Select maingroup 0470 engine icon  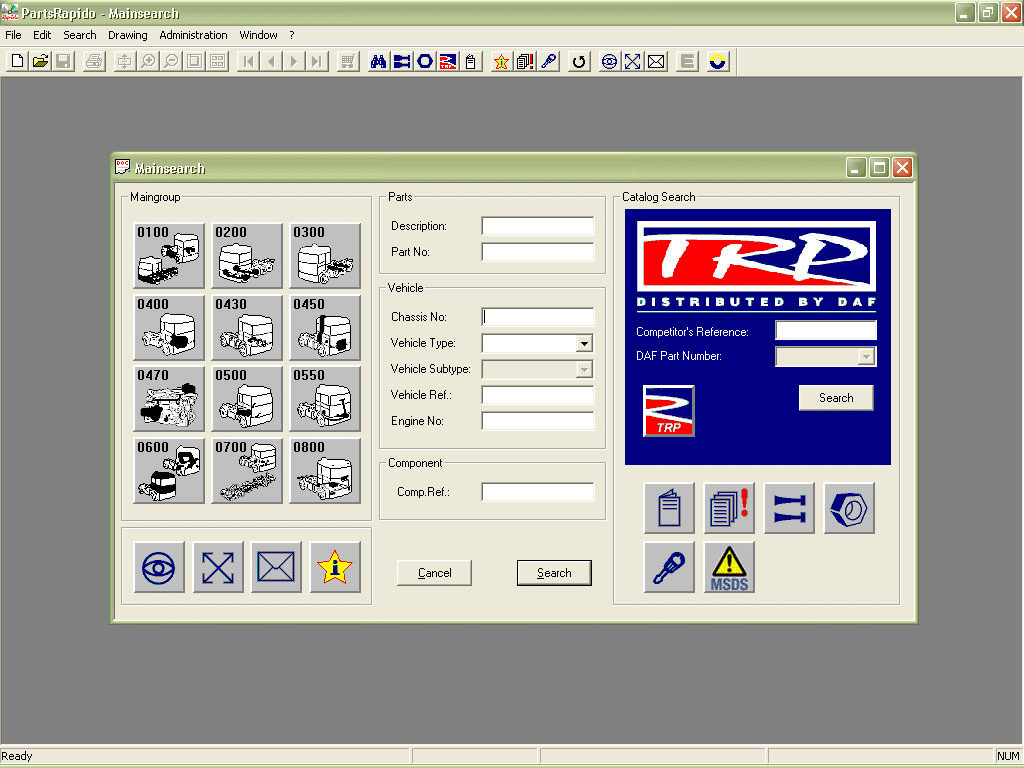click(169, 398)
